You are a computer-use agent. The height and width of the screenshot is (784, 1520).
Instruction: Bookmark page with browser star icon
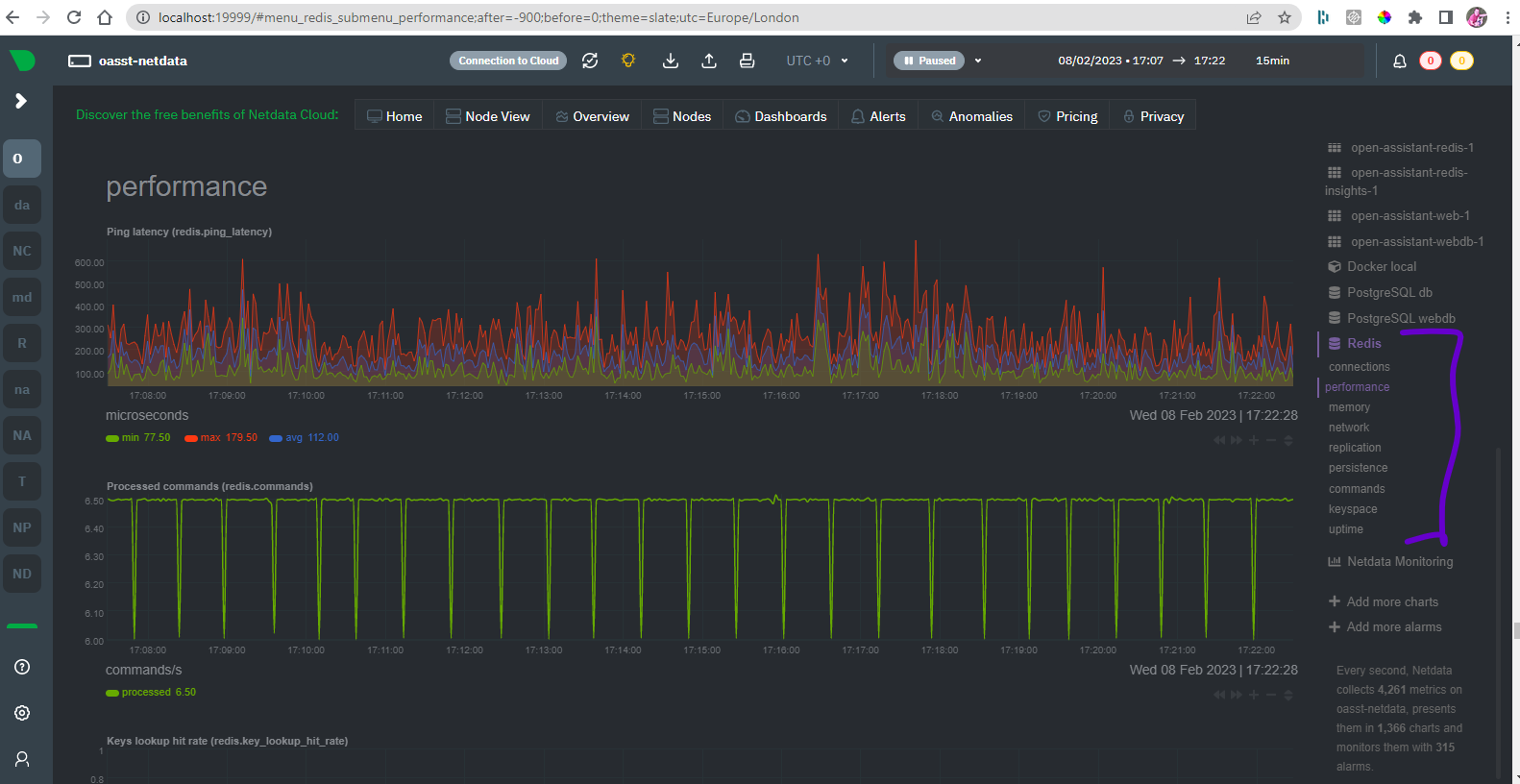point(1285,17)
